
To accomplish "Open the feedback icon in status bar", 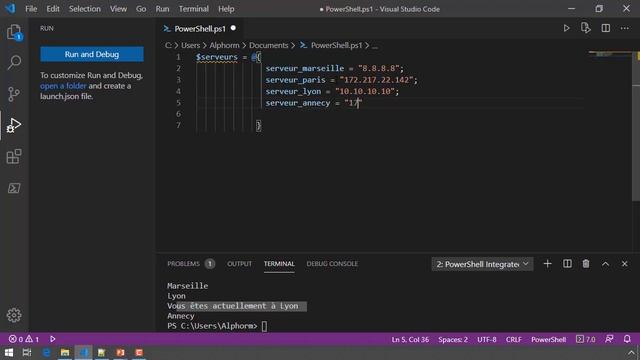I will pos(609,339).
